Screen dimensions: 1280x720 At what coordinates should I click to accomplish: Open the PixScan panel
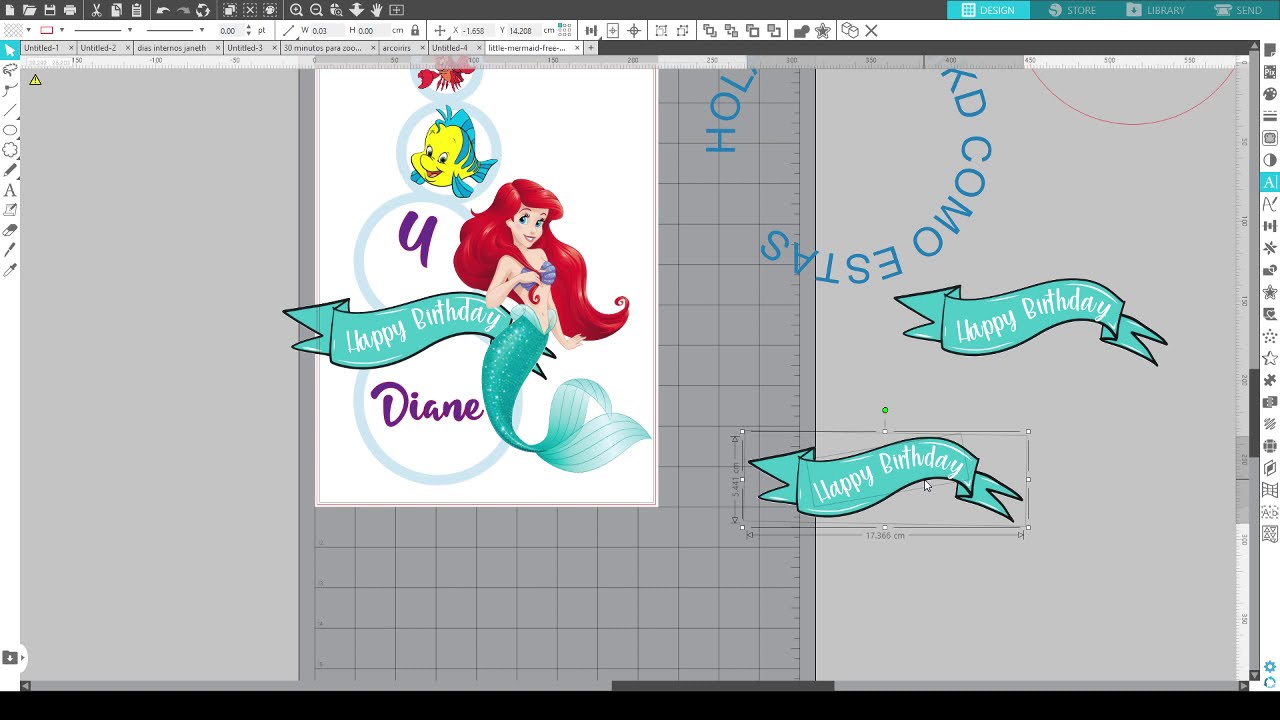click(1270, 72)
